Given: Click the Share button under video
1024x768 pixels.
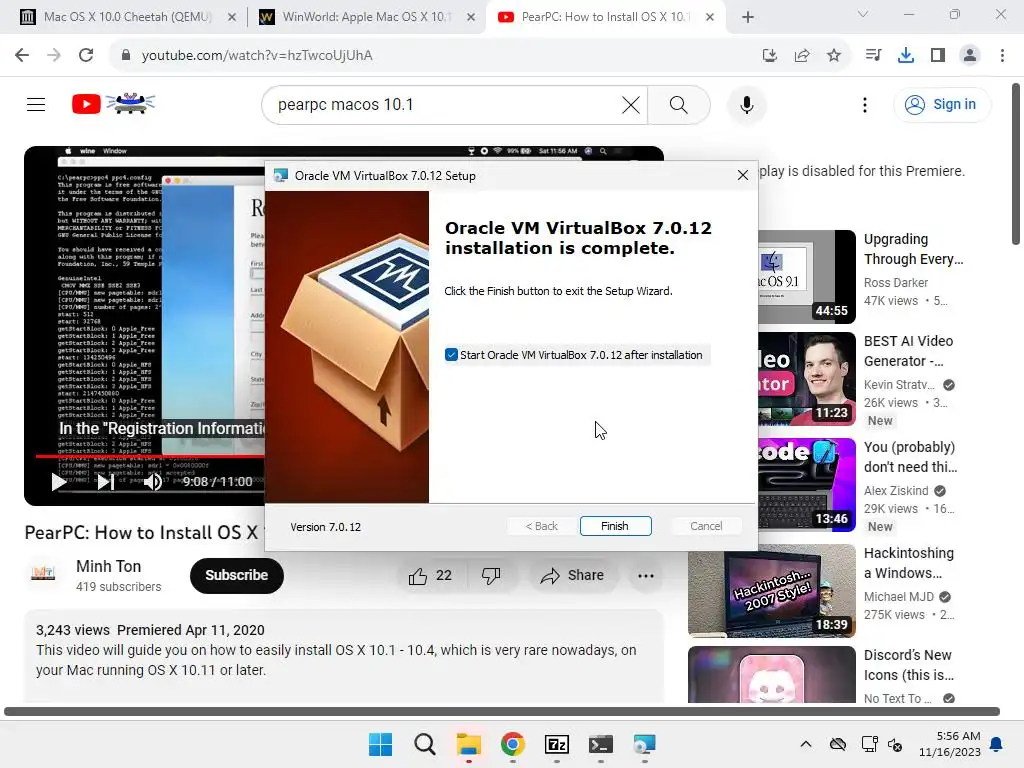Looking at the screenshot, I should click(x=572, y=575).
